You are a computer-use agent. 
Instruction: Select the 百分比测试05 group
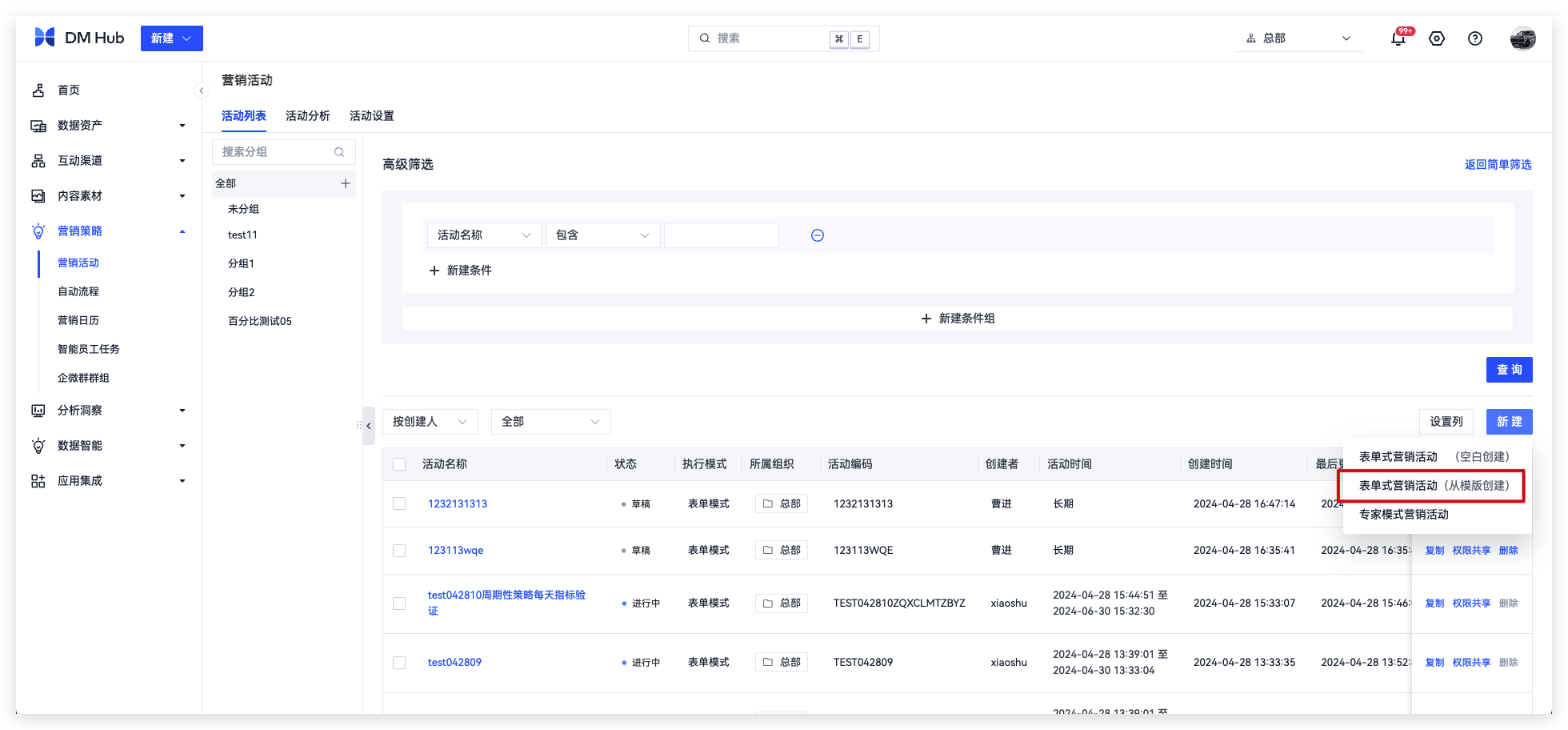point(260,322)
